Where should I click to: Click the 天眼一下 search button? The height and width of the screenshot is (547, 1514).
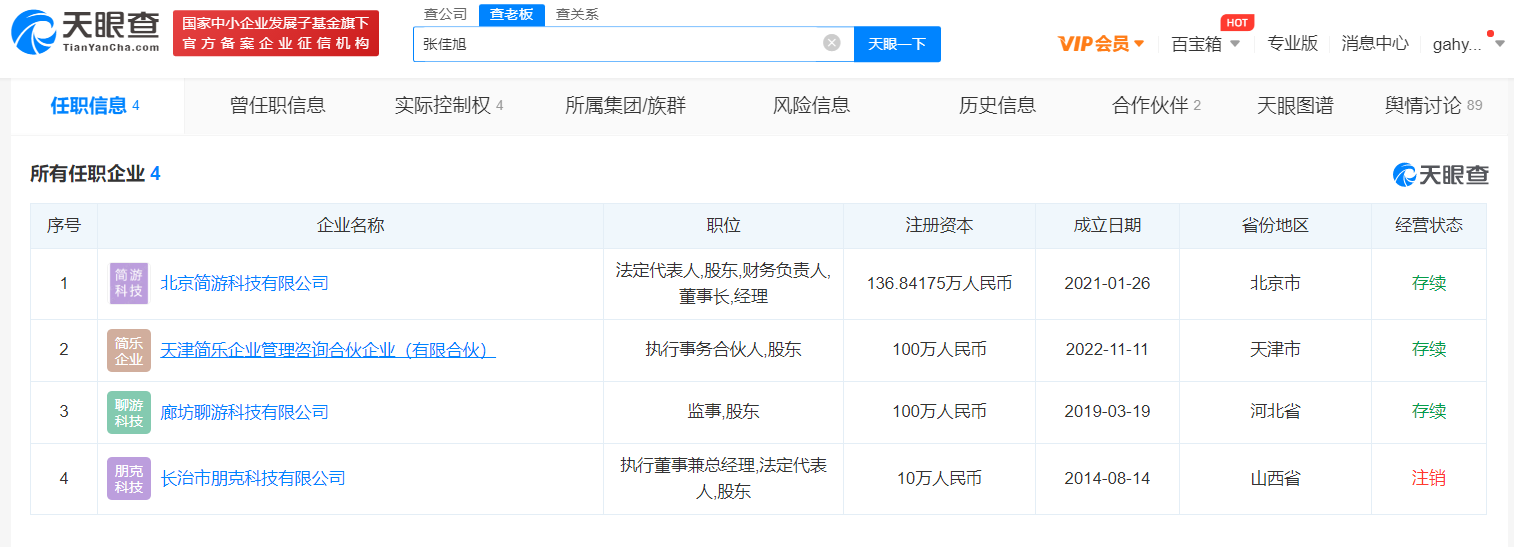(x=897, y=44)
